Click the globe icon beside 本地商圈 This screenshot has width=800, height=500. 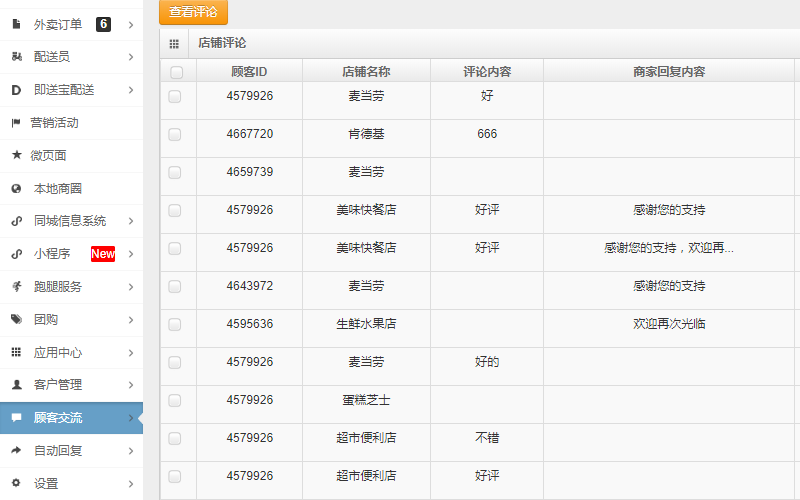tap(16, 188)
